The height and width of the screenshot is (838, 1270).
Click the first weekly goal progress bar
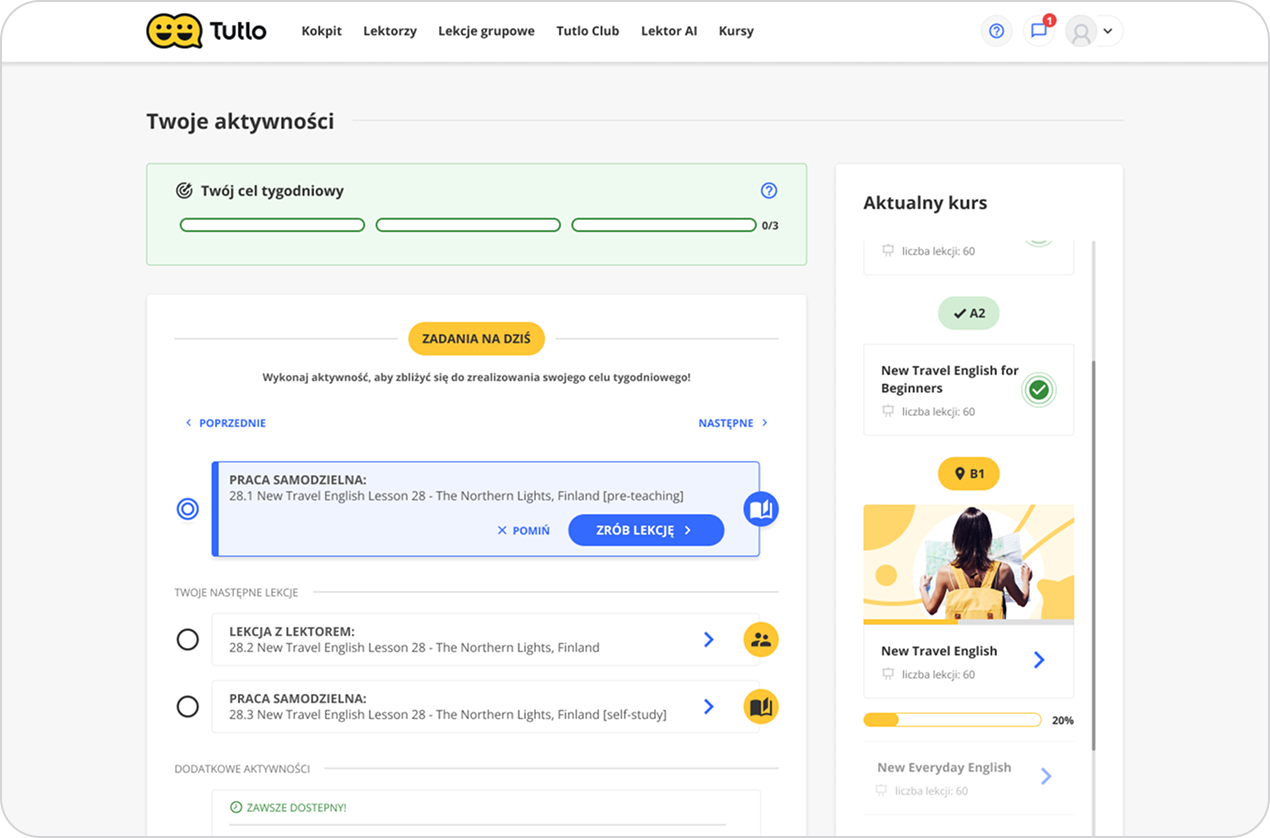tap(272, 225)
